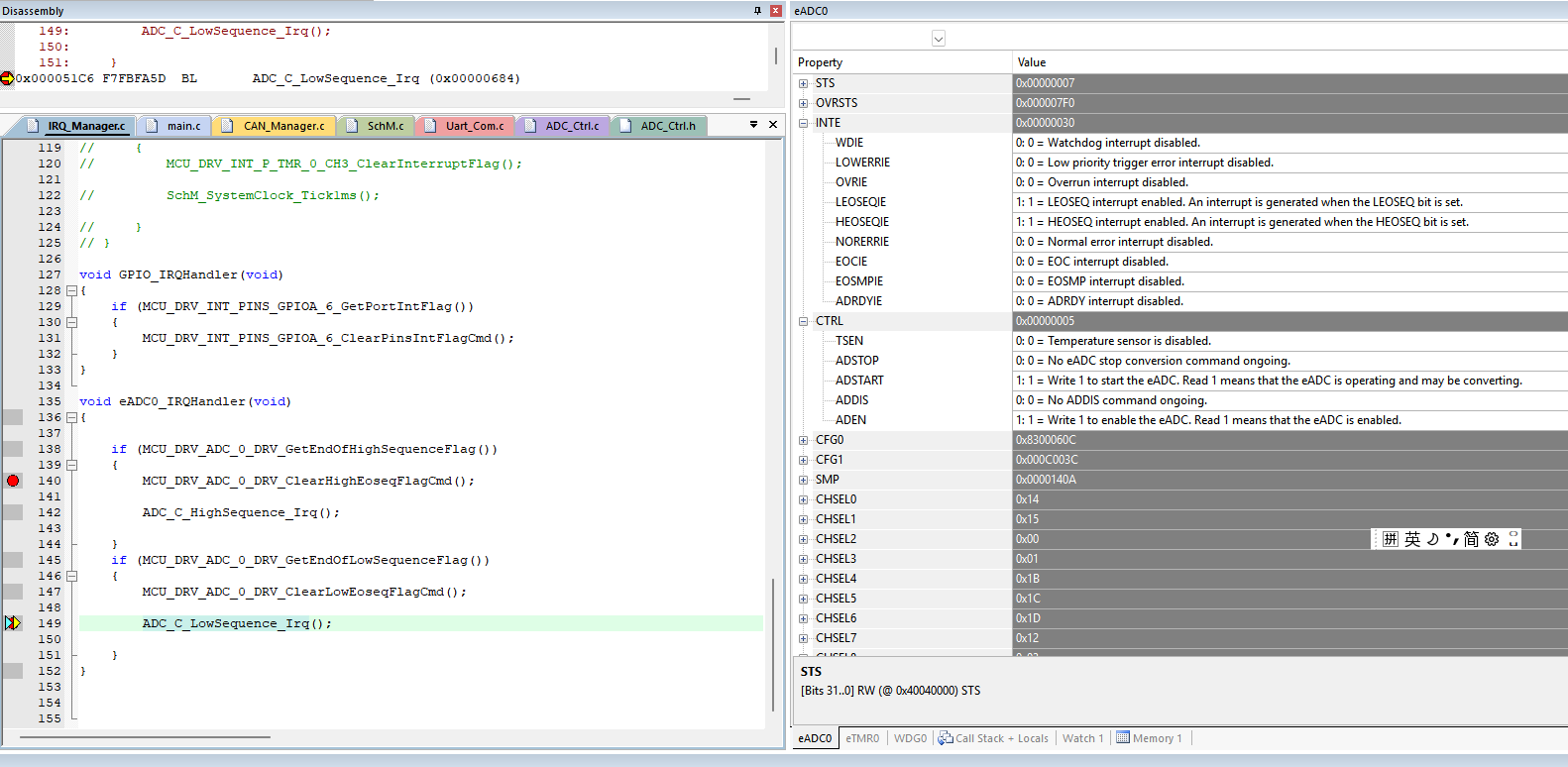
Task: Click the Value column header
Action: 1289,62
